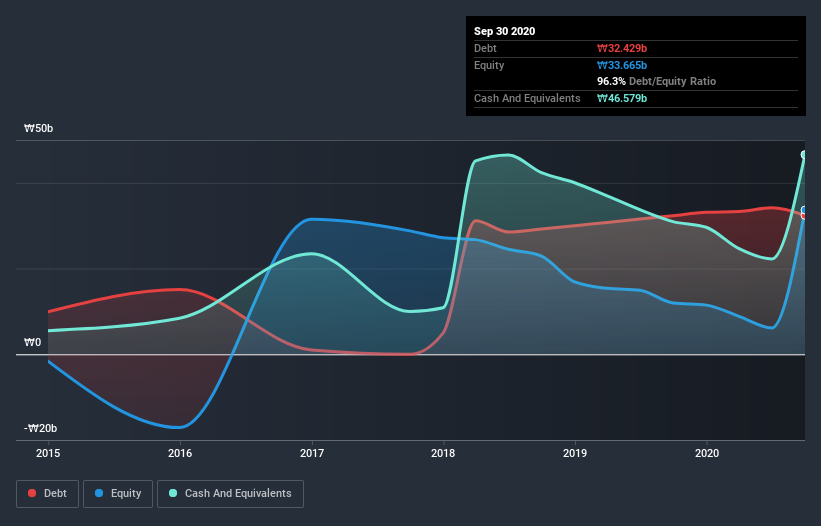Image resolution: width=821 pixels, height=526 pixels.
Task: Select the 2017 x-axis label
Action: pos(312,453)
